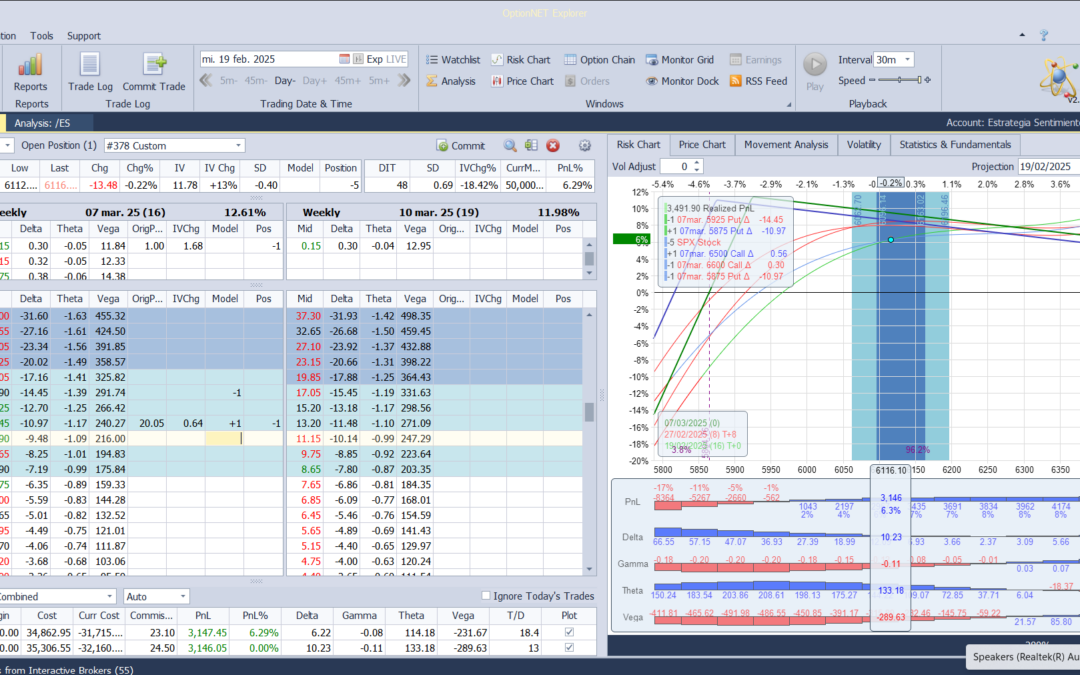Click the red delete position icon
The height and width of the screenshot is (675, 1080).
coord(553,146)
